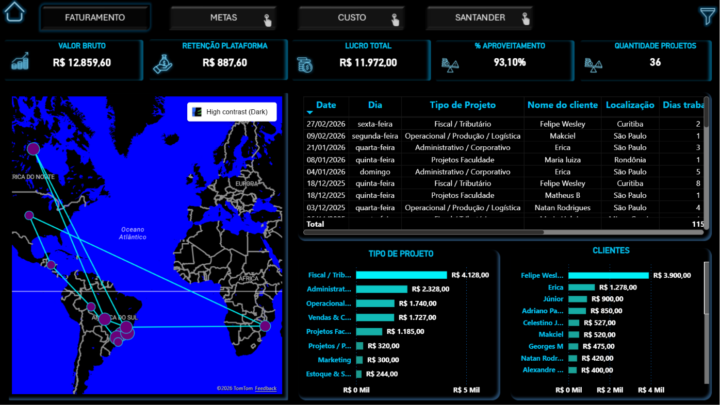Sort table by the Date column arrow

coord(310,112)
